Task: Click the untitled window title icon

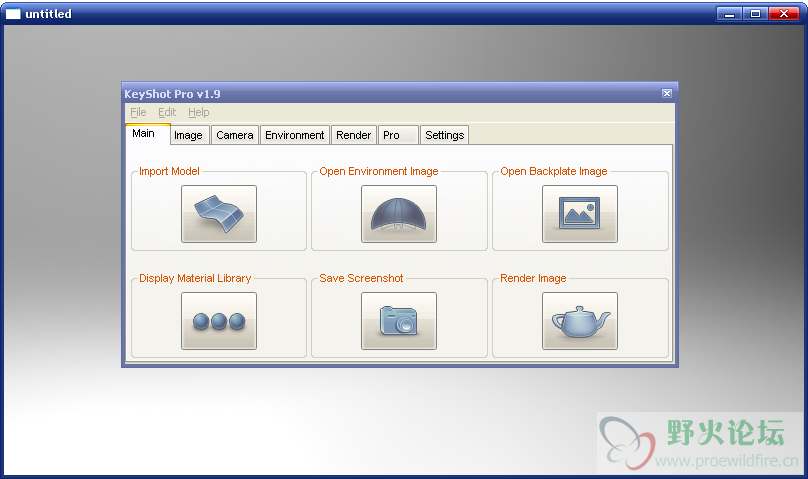Action: pyautogui.click(x=13, y=14)
